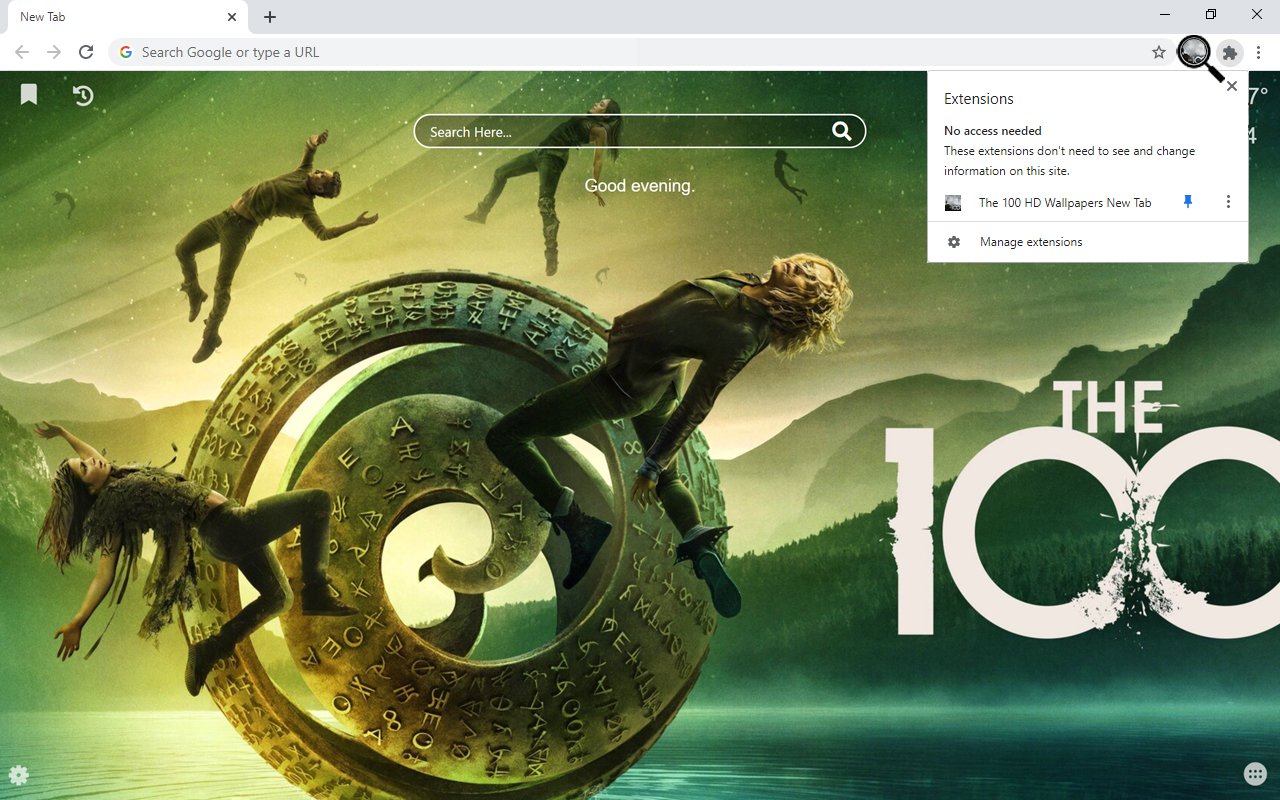This screenshot has width=1280, height=800.
Task: Click the Google logo in the address bar
Action: (126, 52)
